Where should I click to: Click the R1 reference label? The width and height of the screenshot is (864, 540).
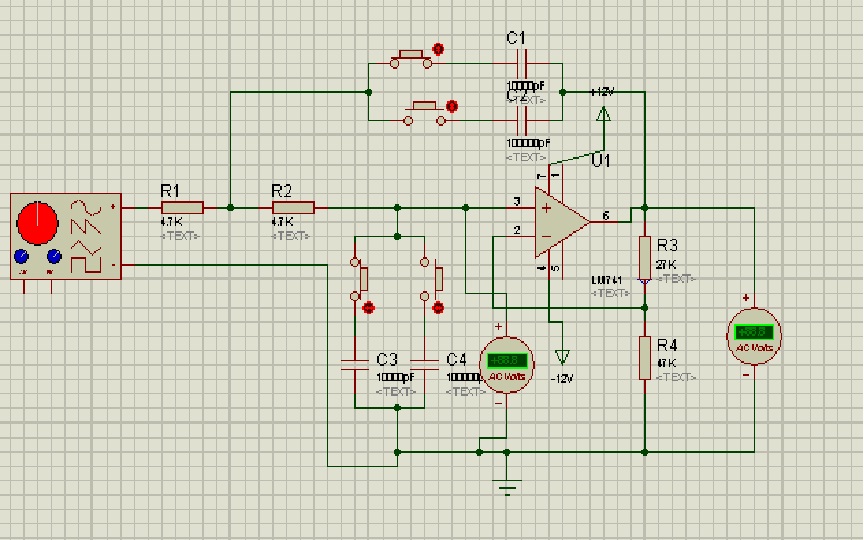click(x=170, y=191)
